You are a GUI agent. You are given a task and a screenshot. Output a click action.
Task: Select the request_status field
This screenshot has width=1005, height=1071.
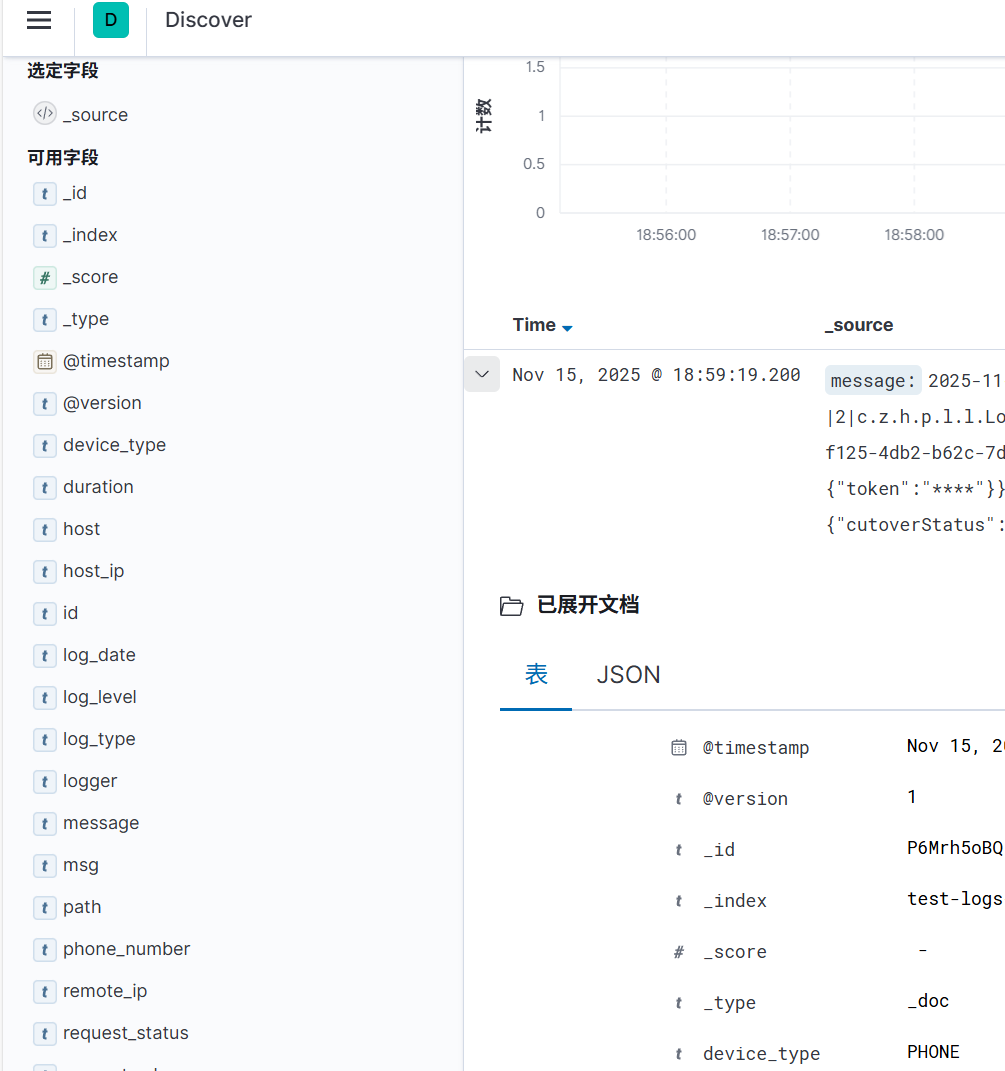click(125, 1033)
